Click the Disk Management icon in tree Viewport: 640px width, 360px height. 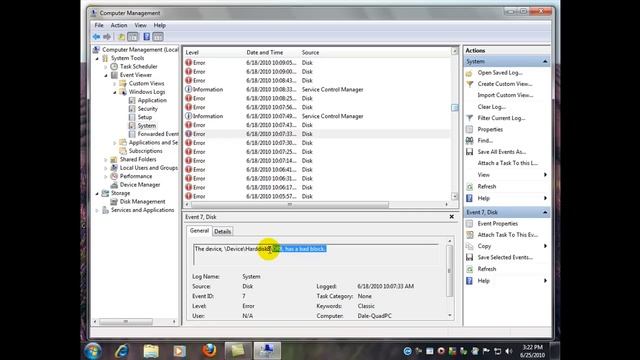tap(114, 202)
